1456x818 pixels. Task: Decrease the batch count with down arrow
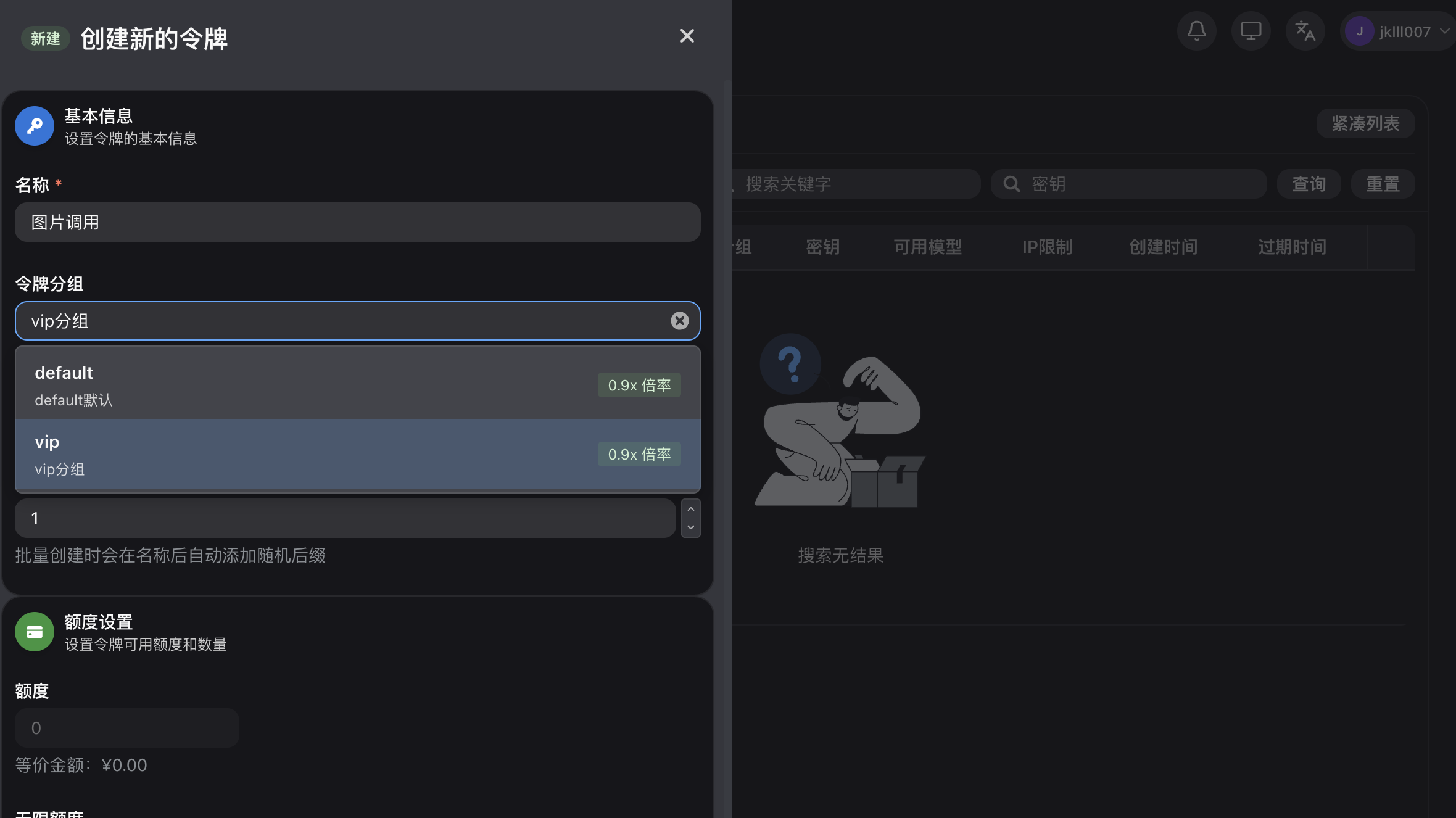pyautogui.click(x=690, y=527)
